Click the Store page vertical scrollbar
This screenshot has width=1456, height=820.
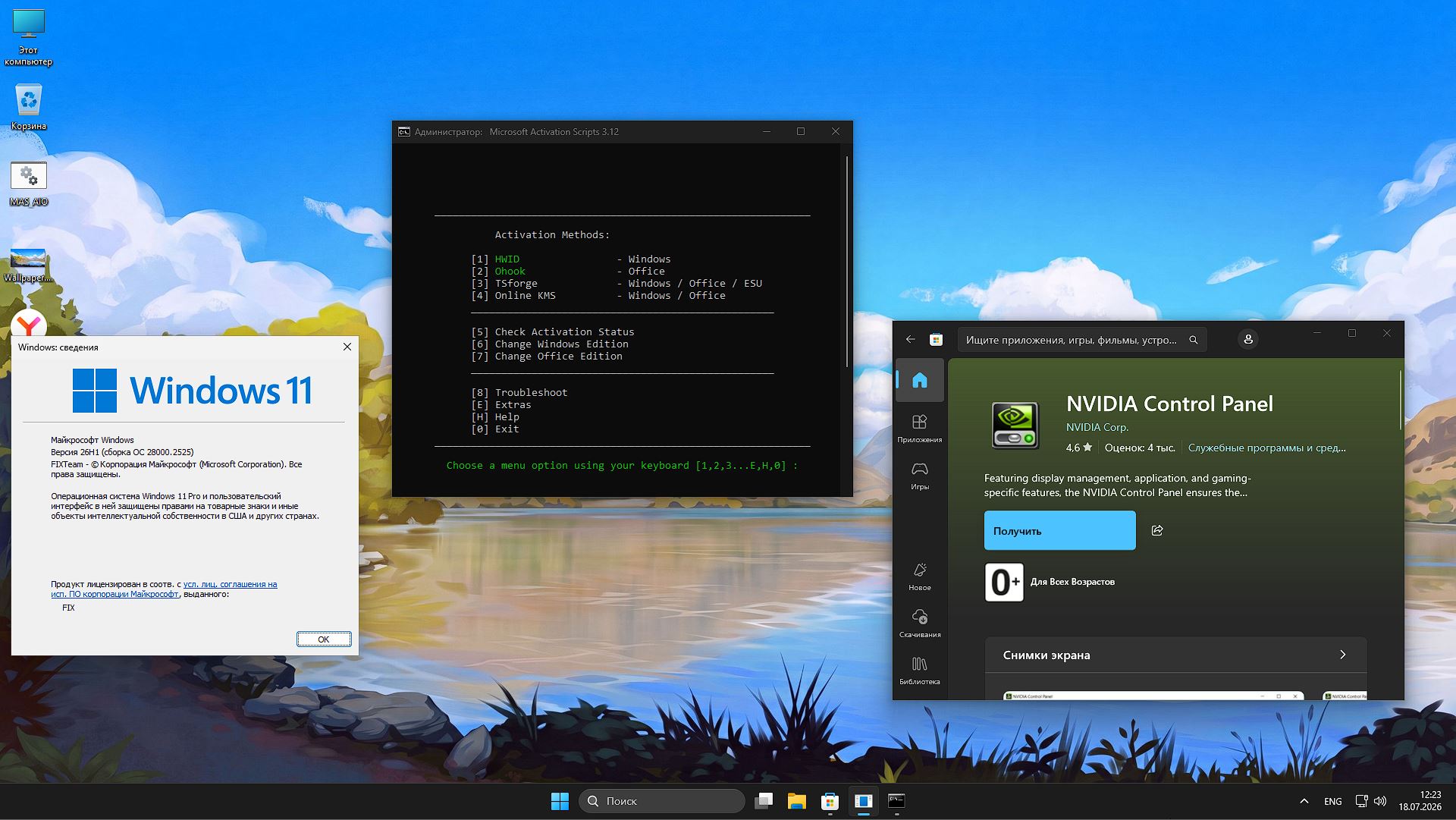(1400, 402)
